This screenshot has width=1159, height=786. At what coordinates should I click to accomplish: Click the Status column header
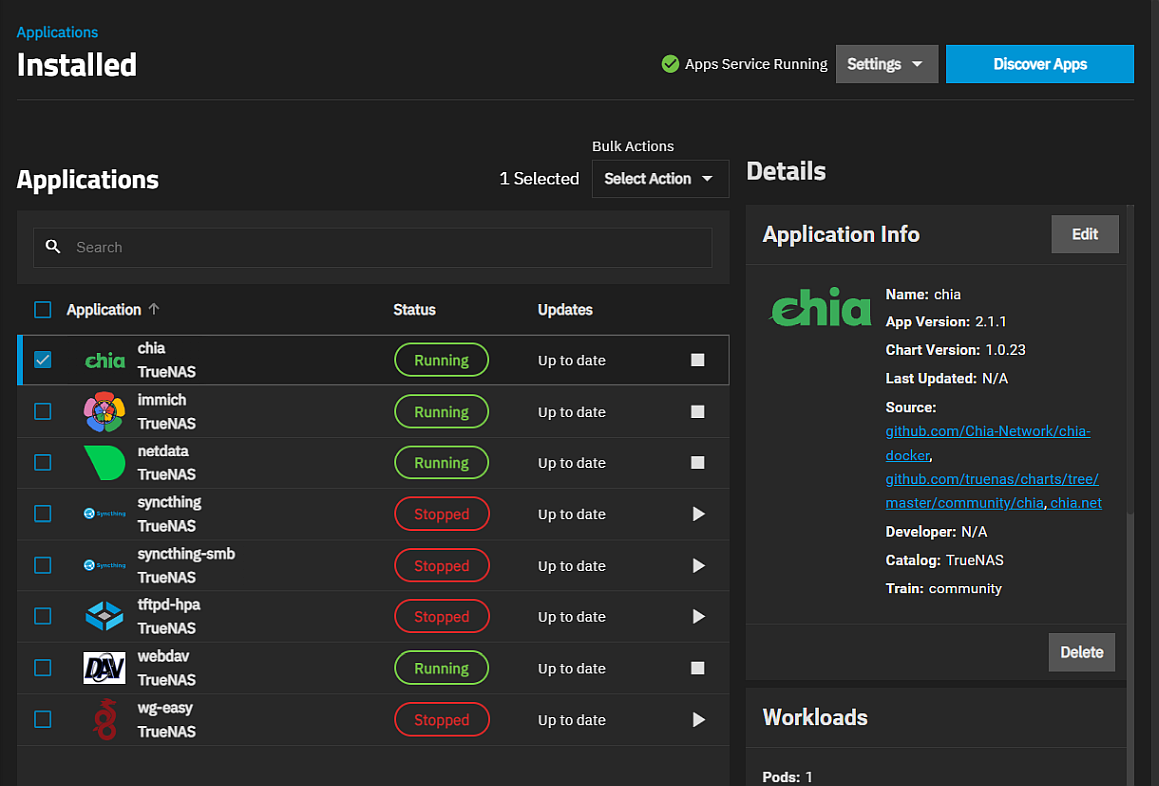coord(414,310)
